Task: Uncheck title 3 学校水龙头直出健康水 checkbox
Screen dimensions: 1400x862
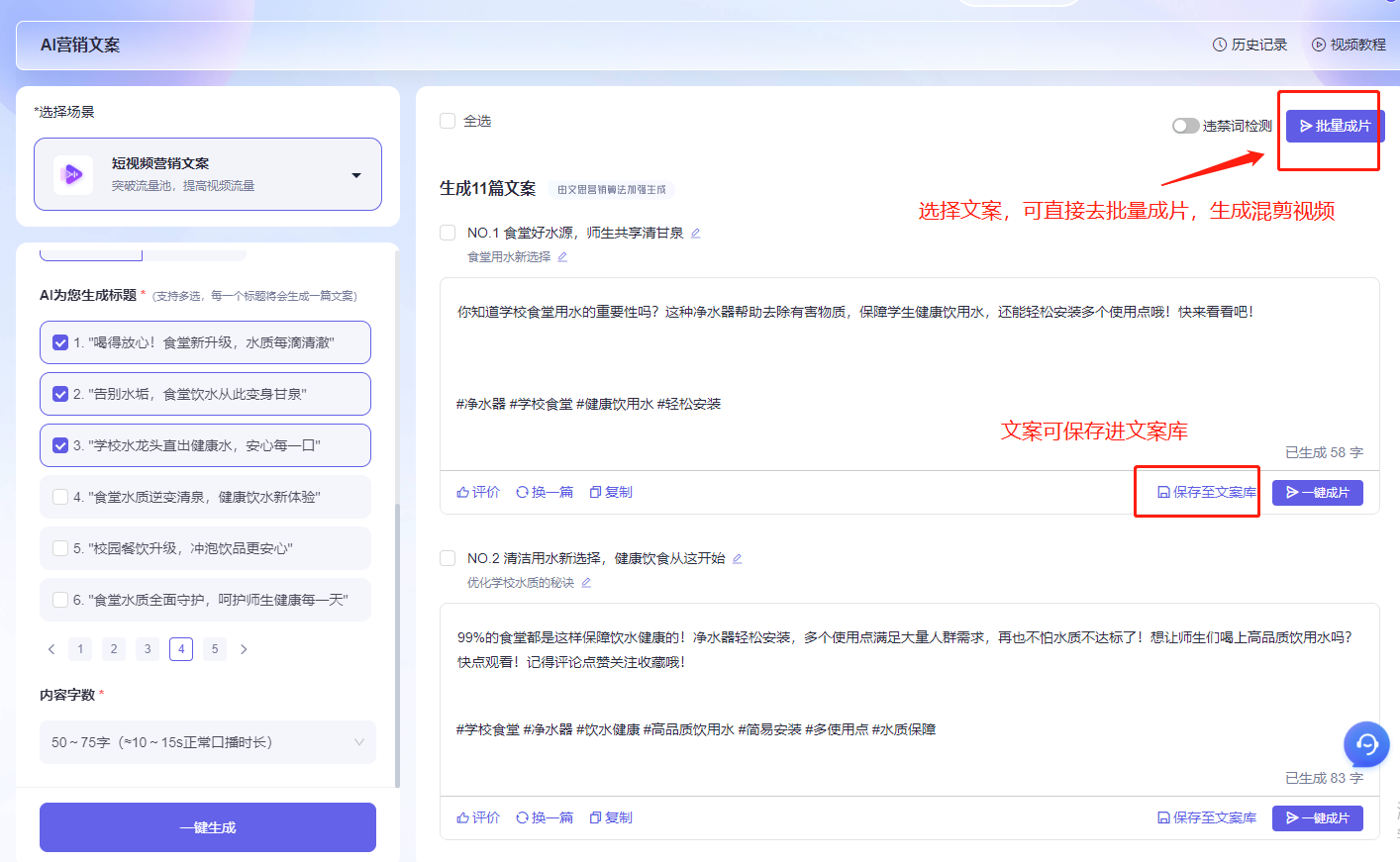Action: click(60, 445)
